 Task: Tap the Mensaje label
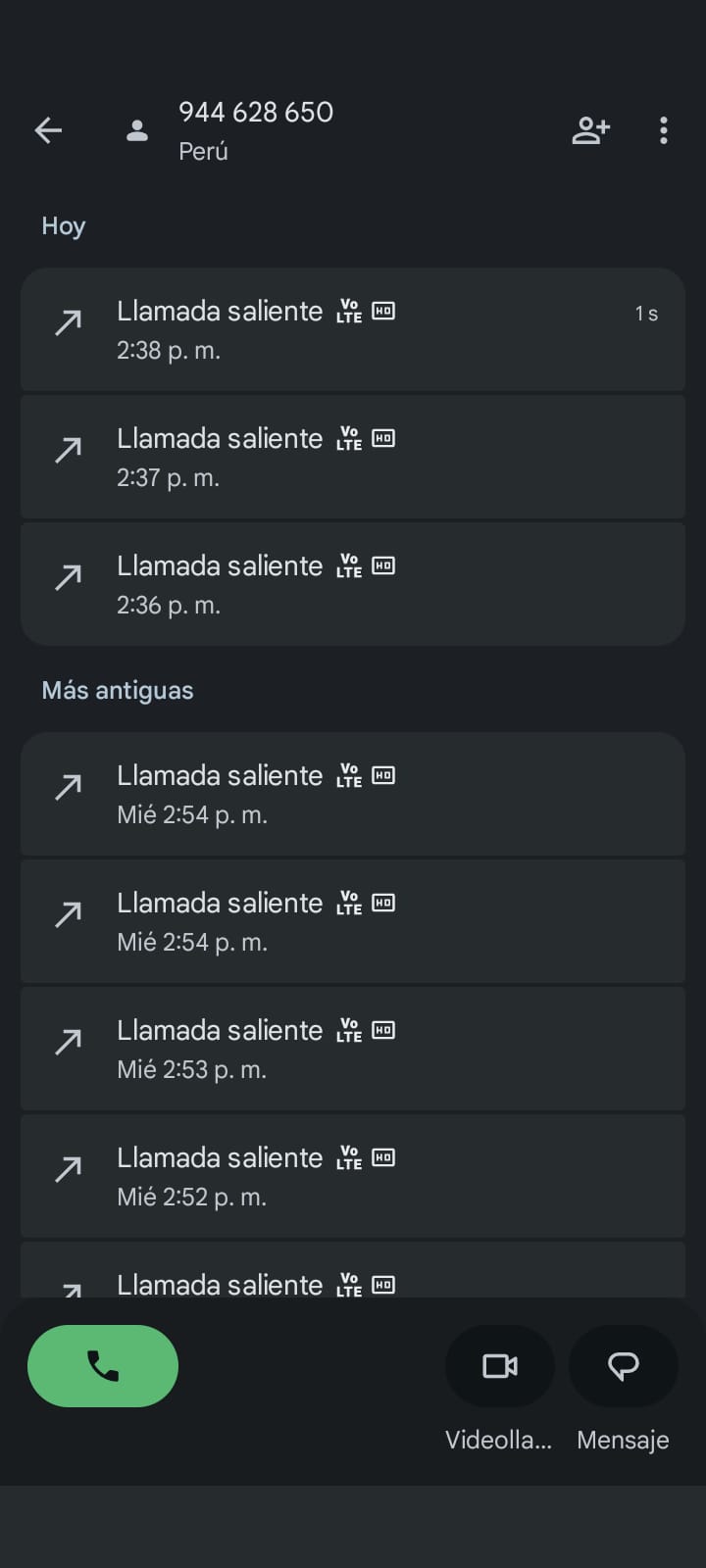(x=623, y=1440)
